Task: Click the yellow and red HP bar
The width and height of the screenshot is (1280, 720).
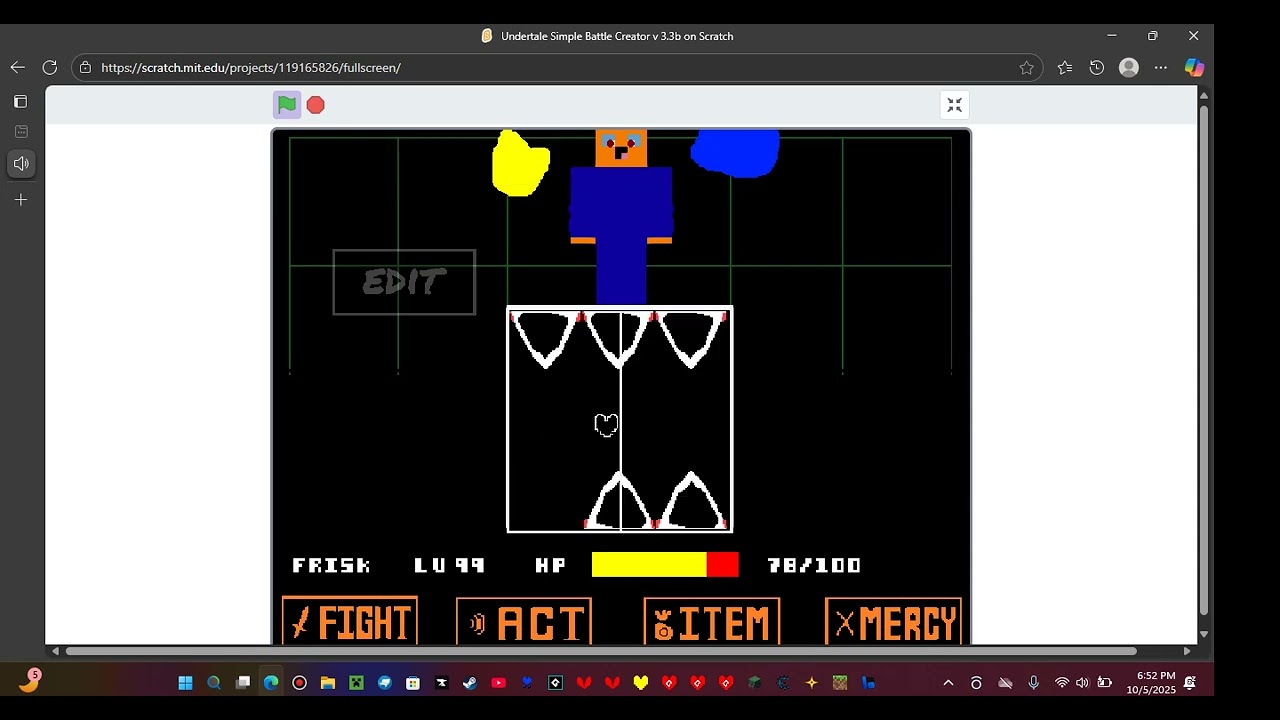Action: (665, 565)
